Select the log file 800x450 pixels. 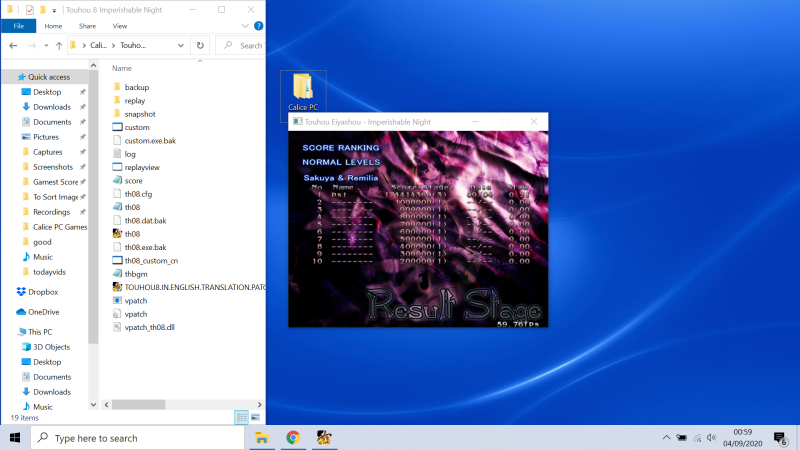pos(130,154)
